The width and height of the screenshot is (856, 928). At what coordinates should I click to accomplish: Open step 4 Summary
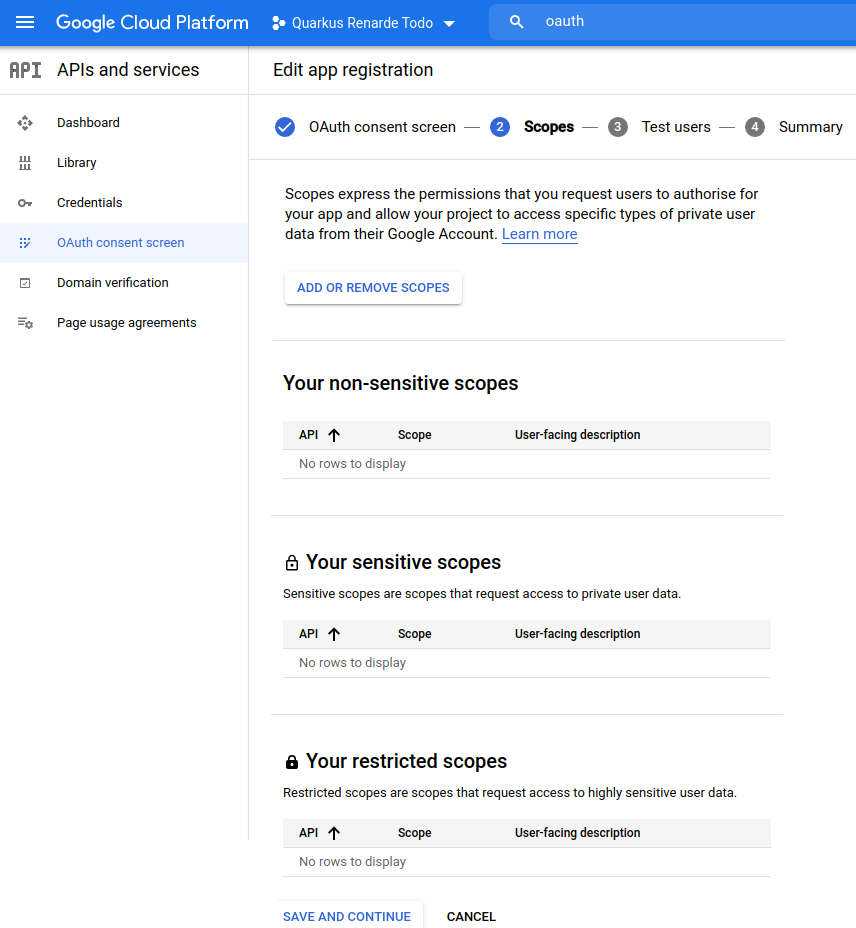pyautogui.click(x=755, y=127)
